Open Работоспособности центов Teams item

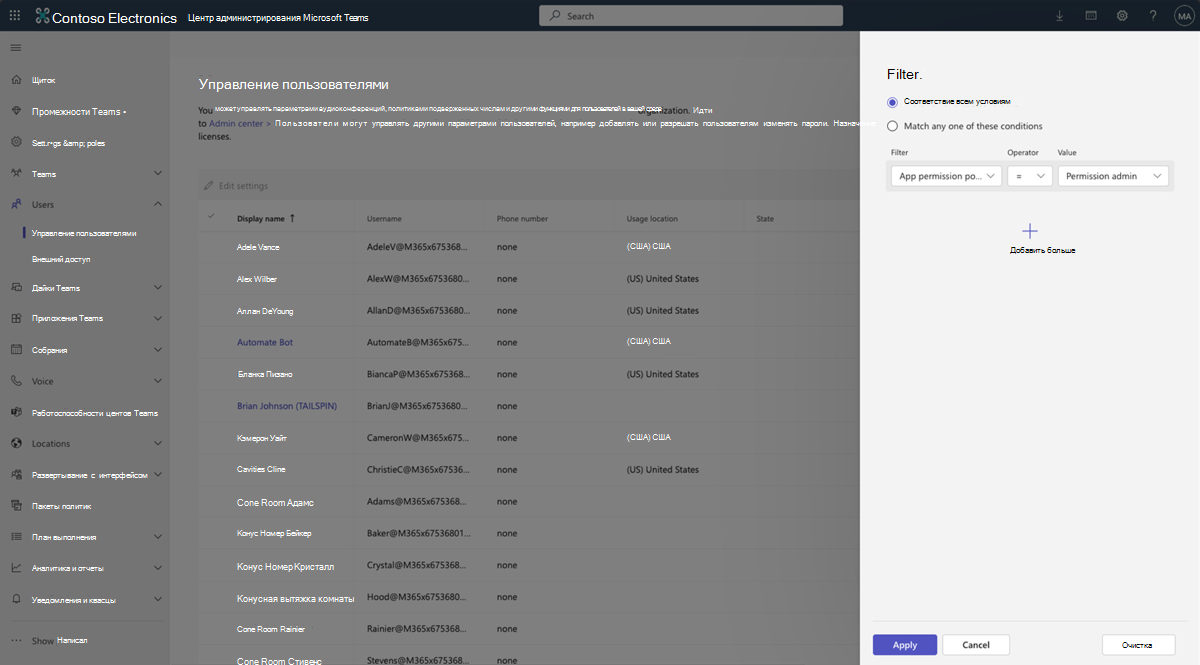click(x=95, y=412)
